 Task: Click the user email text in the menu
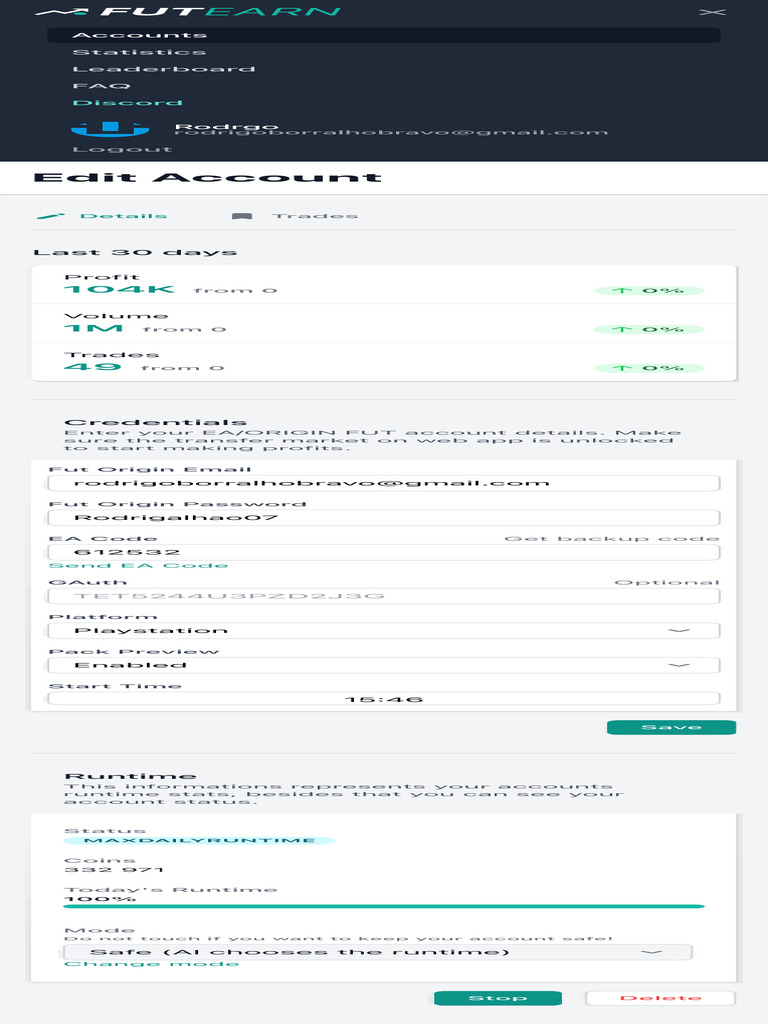click(391, 133)
